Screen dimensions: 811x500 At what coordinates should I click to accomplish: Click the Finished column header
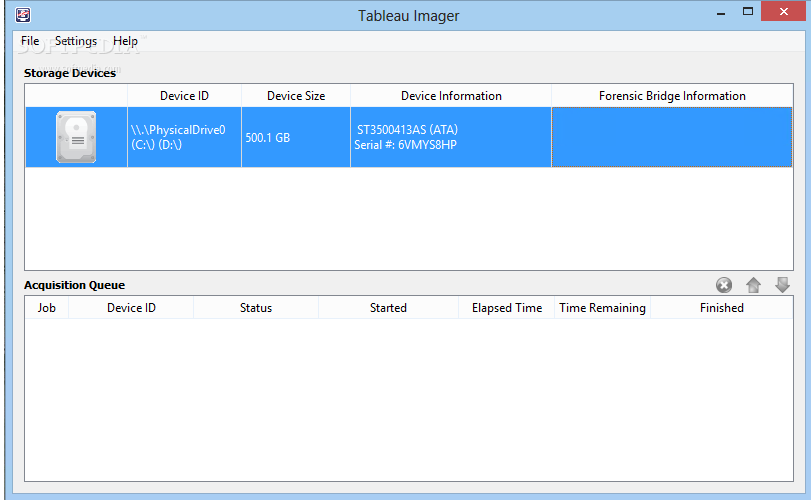(x=722, y=308)
